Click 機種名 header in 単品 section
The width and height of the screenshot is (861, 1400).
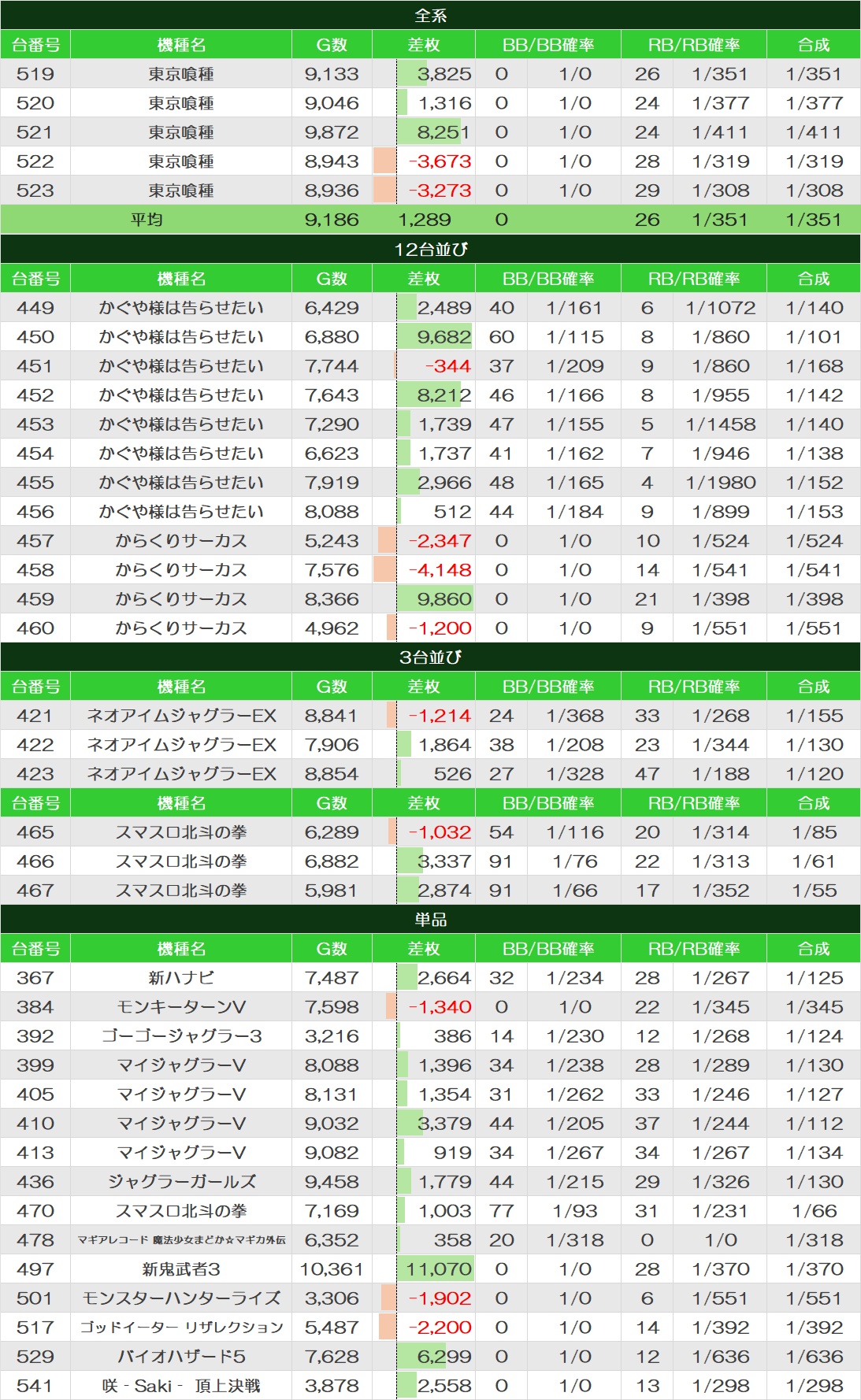pos(181,949)
